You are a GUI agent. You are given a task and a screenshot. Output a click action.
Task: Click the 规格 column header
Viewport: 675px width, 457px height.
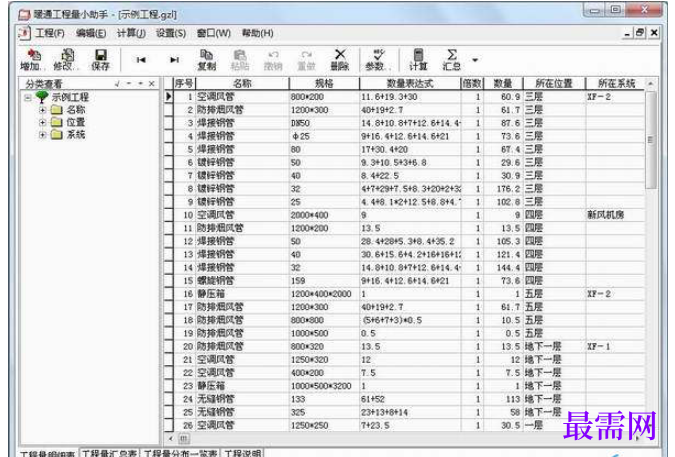tap(324, 83)
